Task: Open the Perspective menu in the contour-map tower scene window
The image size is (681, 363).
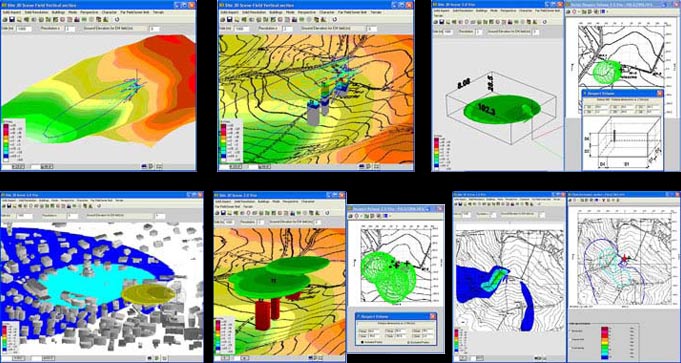Action: pos(307,12)
